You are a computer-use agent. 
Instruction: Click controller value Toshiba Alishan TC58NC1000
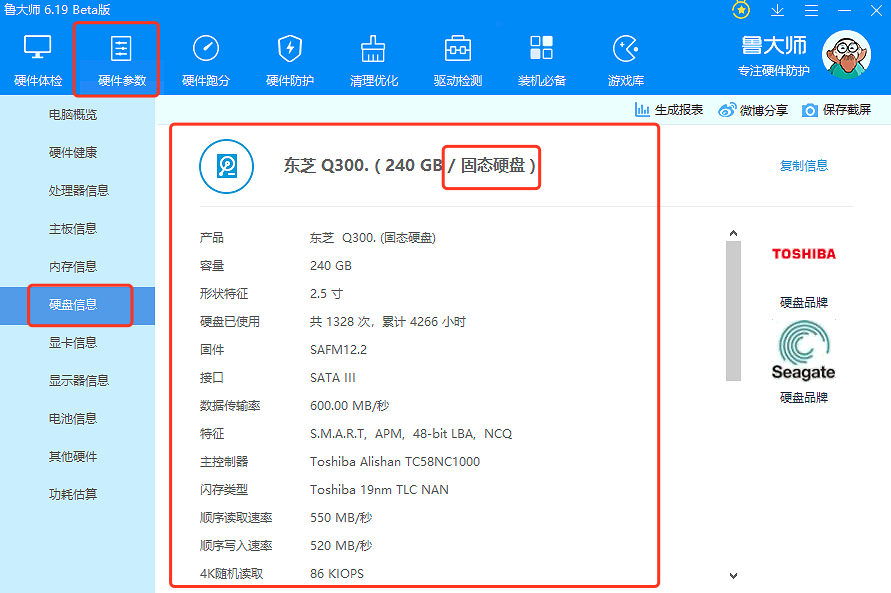[x=395, y=462]
